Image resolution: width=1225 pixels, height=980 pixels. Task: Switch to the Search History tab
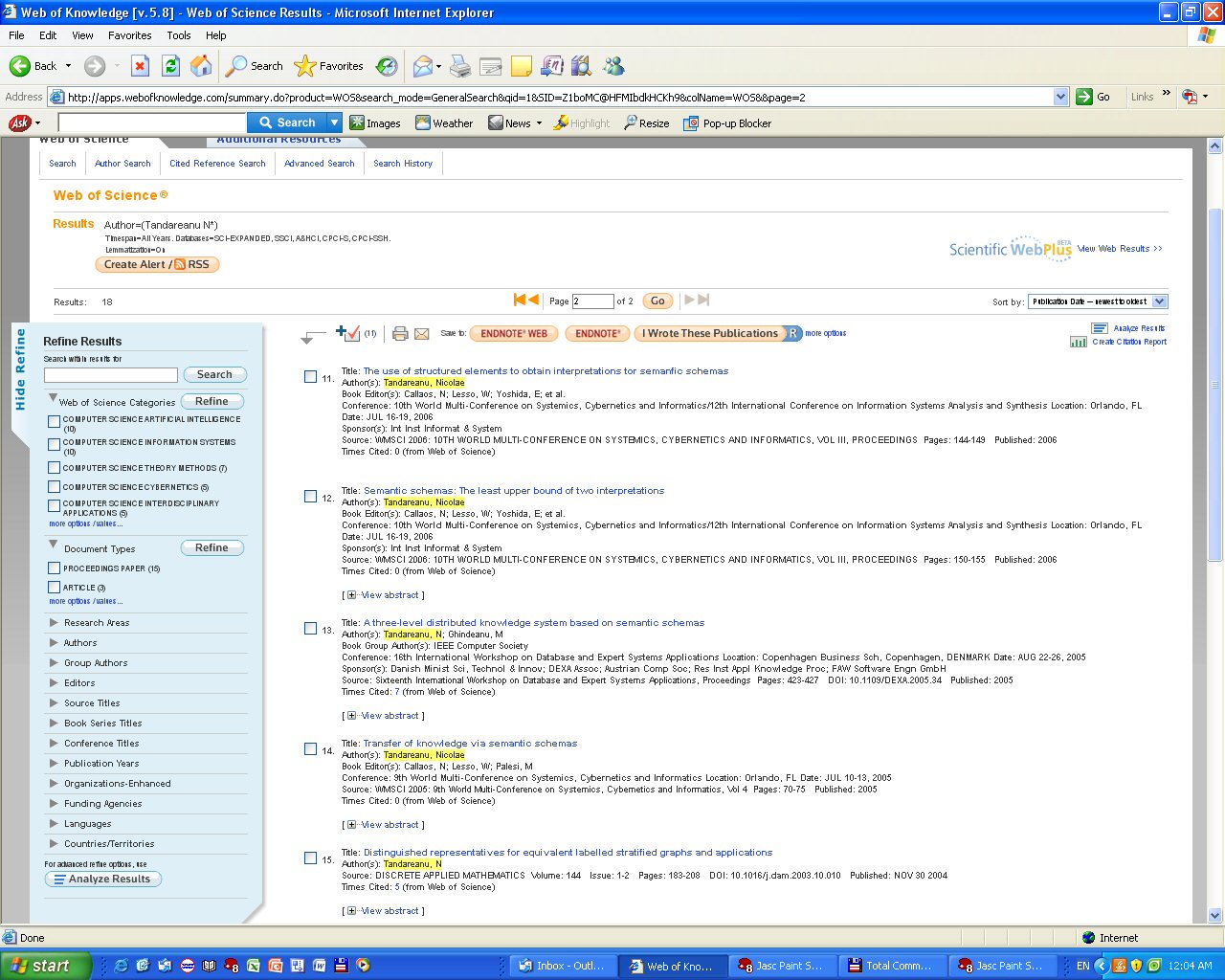point(403,164)
